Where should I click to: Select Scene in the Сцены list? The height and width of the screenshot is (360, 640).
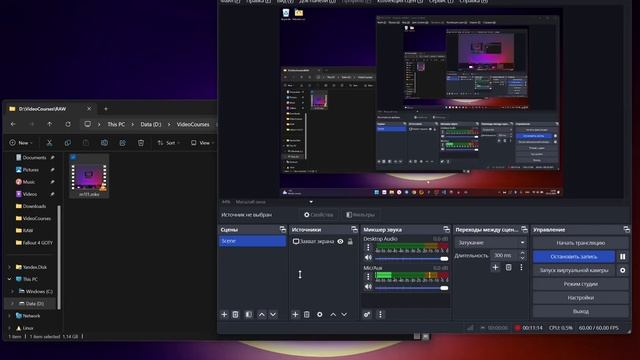tap(252, 241)
